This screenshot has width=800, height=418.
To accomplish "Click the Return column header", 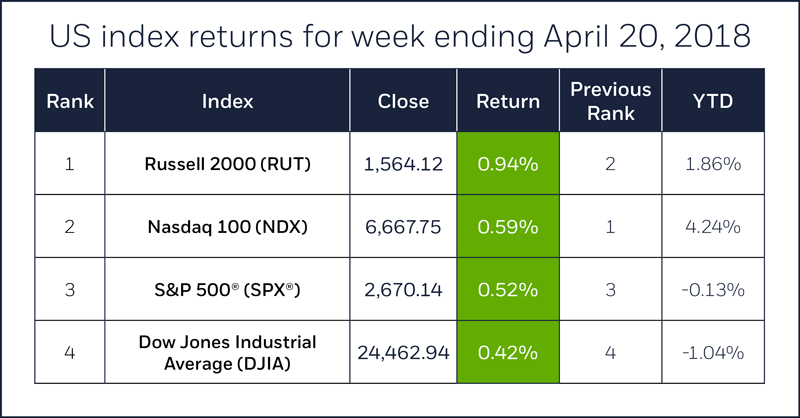I will pyautogui.click(x=508, y=101).
